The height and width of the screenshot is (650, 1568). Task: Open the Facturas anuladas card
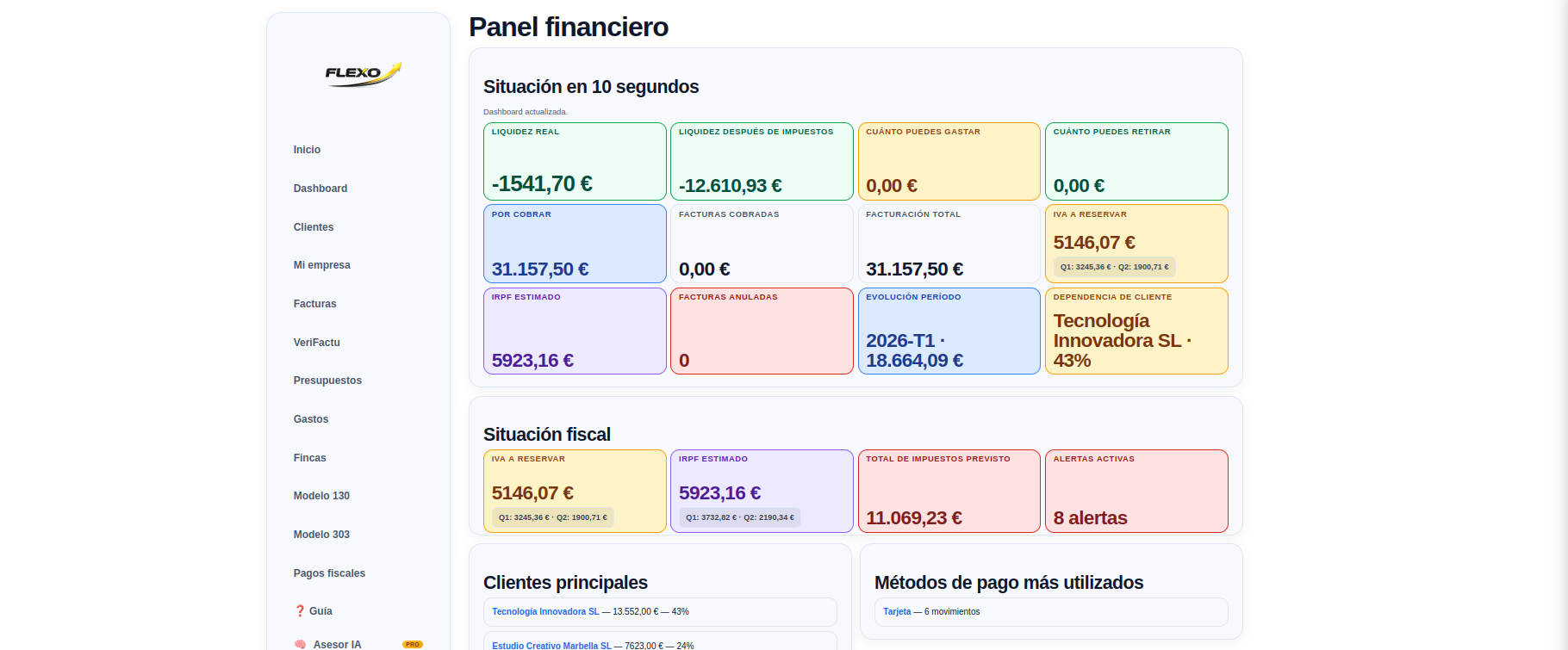pyautogui.click(x=762, y=331)
